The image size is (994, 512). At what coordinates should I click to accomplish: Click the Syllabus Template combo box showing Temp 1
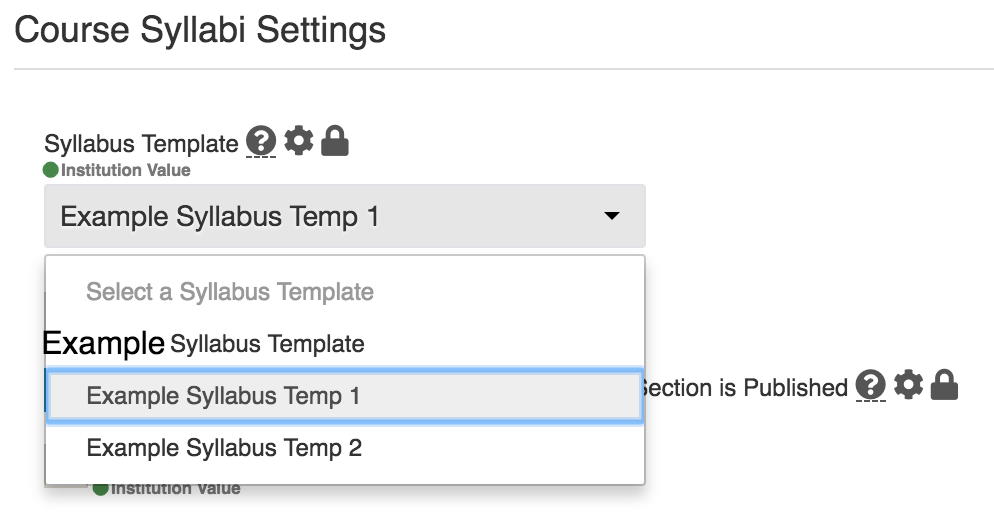(x=345, y=216)
